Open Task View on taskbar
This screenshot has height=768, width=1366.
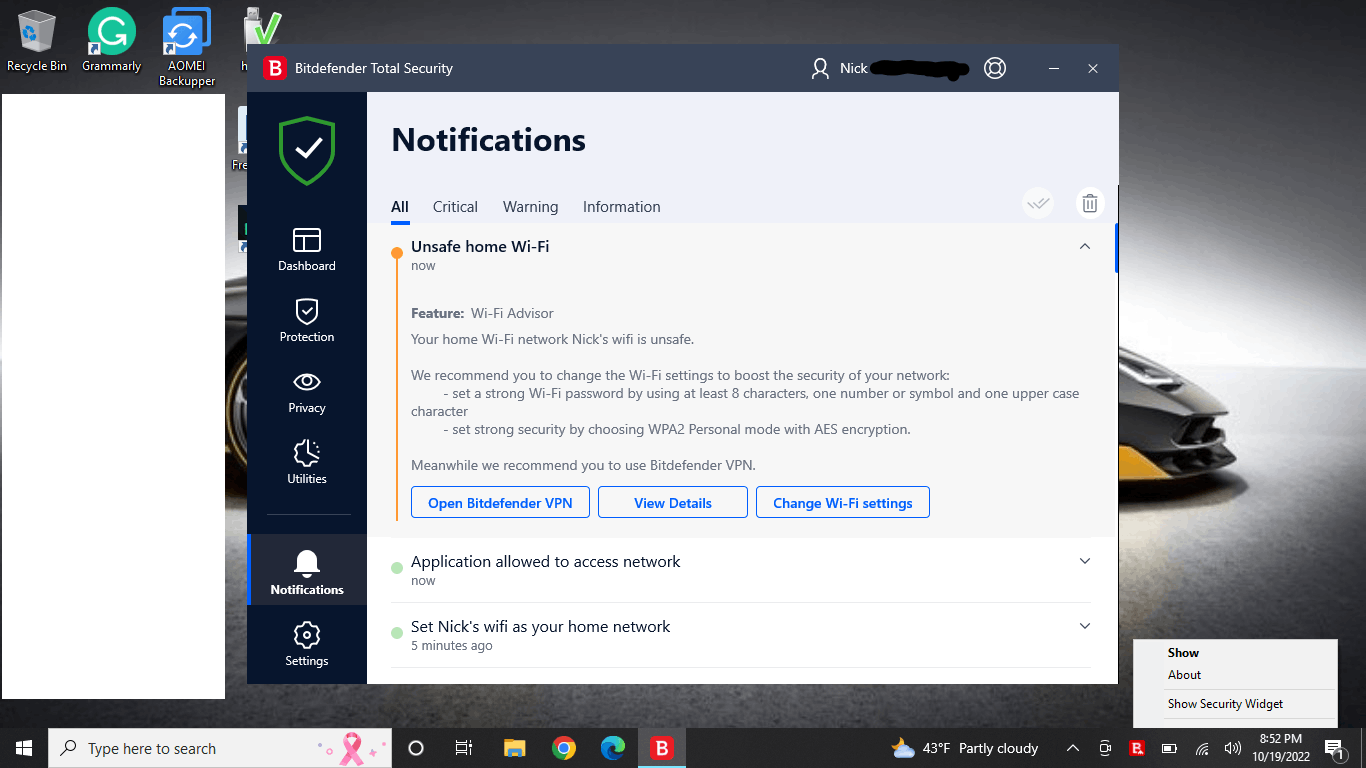click(x=463, y=748)
